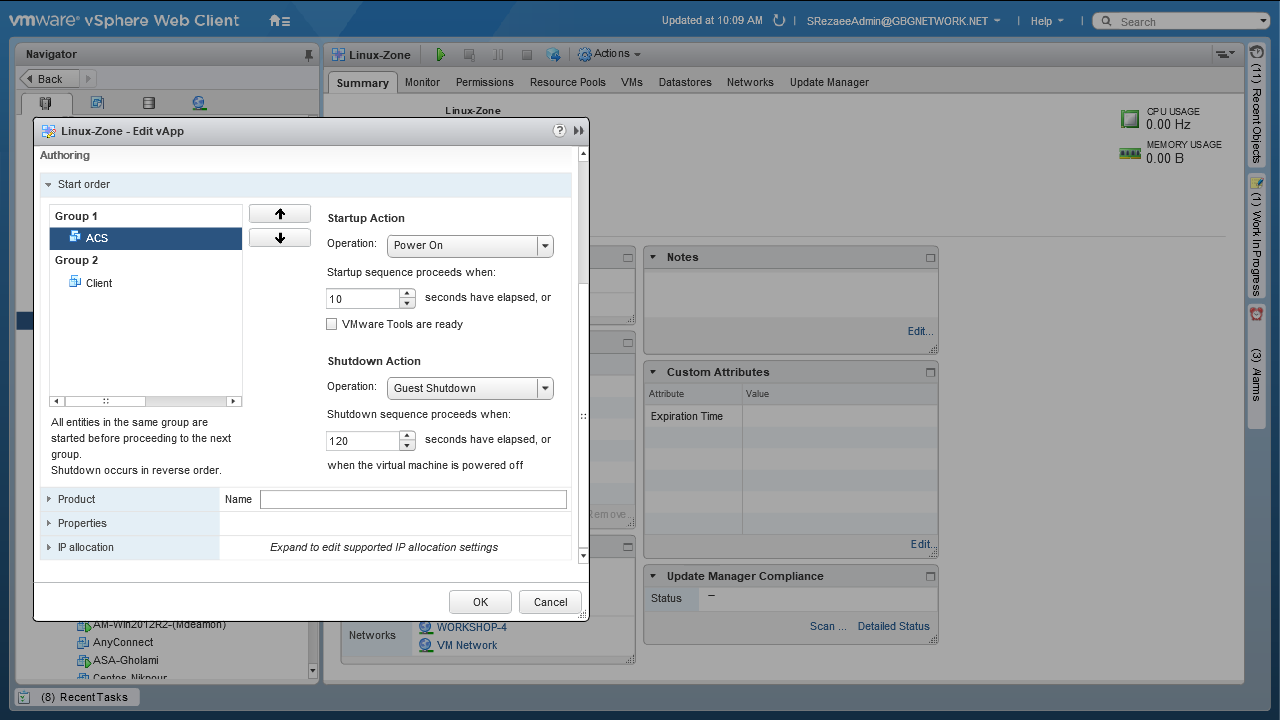
Task: Switch to the Monitor tab
Action: pyautogui.click(x=422, y=82)
